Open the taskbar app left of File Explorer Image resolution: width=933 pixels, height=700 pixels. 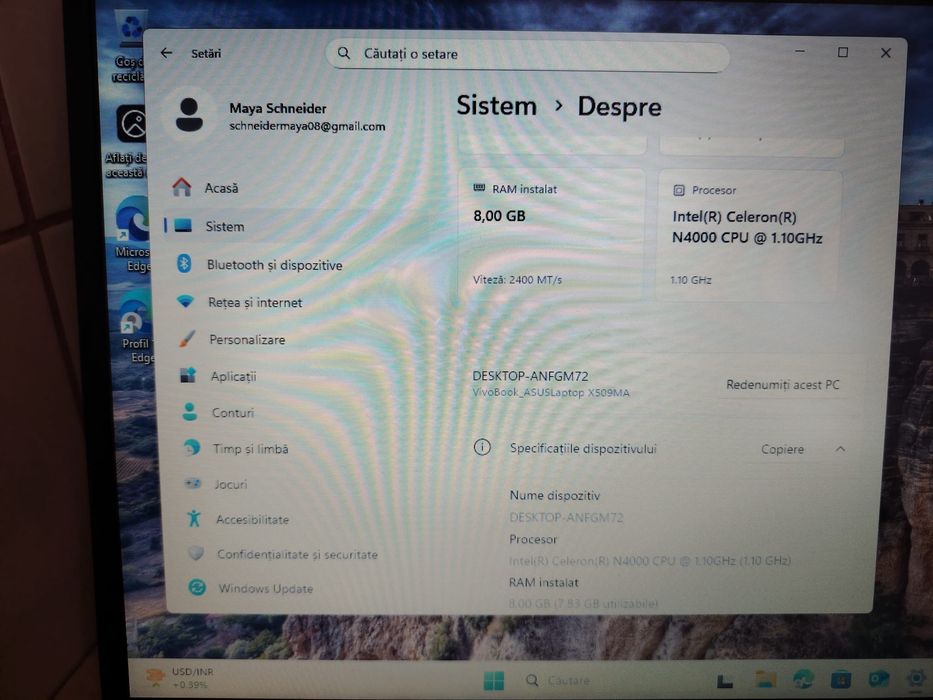click(x=724, y=680)
